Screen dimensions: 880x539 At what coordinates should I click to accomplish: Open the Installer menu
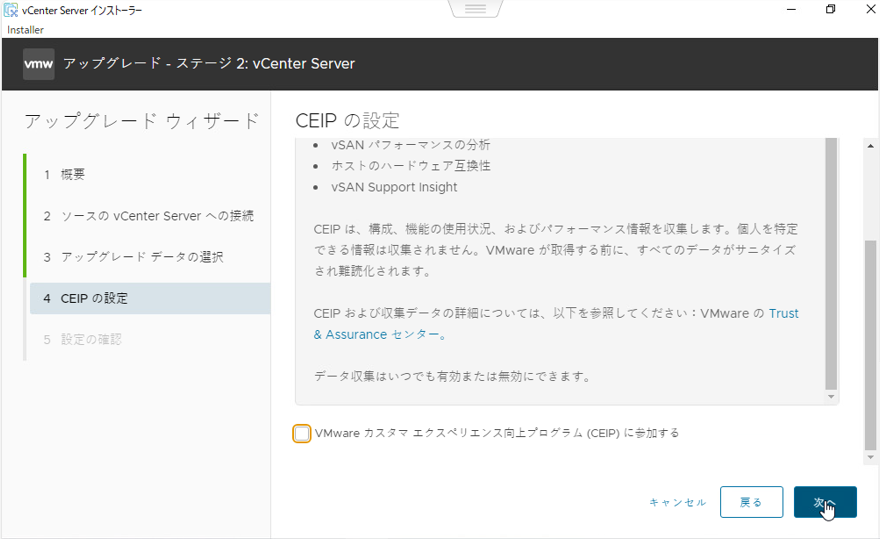point(25,30)
